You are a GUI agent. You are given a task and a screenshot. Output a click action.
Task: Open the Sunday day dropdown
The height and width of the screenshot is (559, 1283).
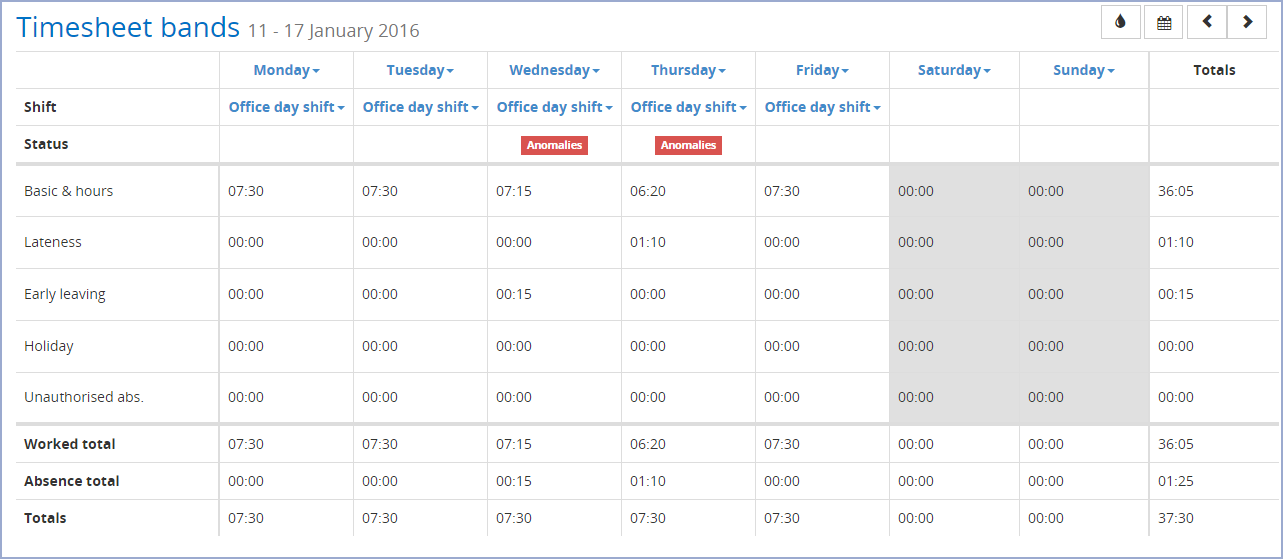click(x=1084, y=70)
